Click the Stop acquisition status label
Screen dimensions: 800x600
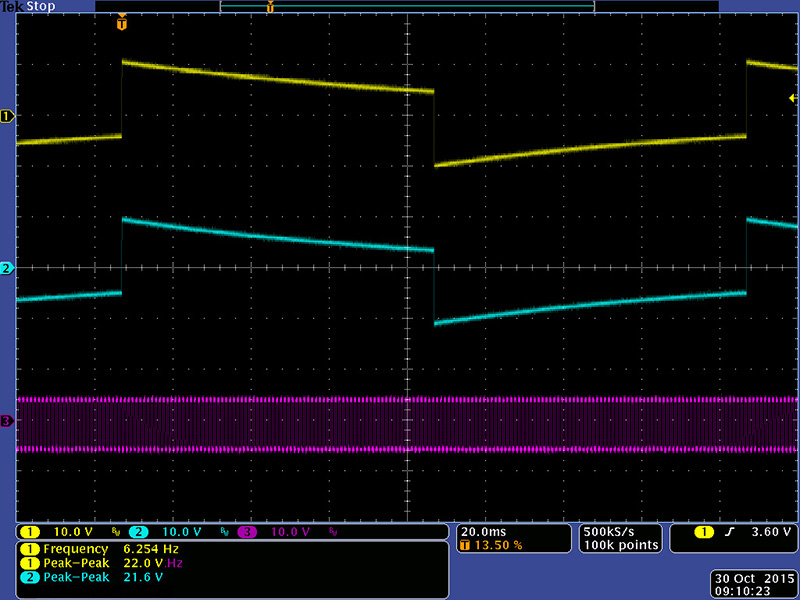tap(40, 6)
